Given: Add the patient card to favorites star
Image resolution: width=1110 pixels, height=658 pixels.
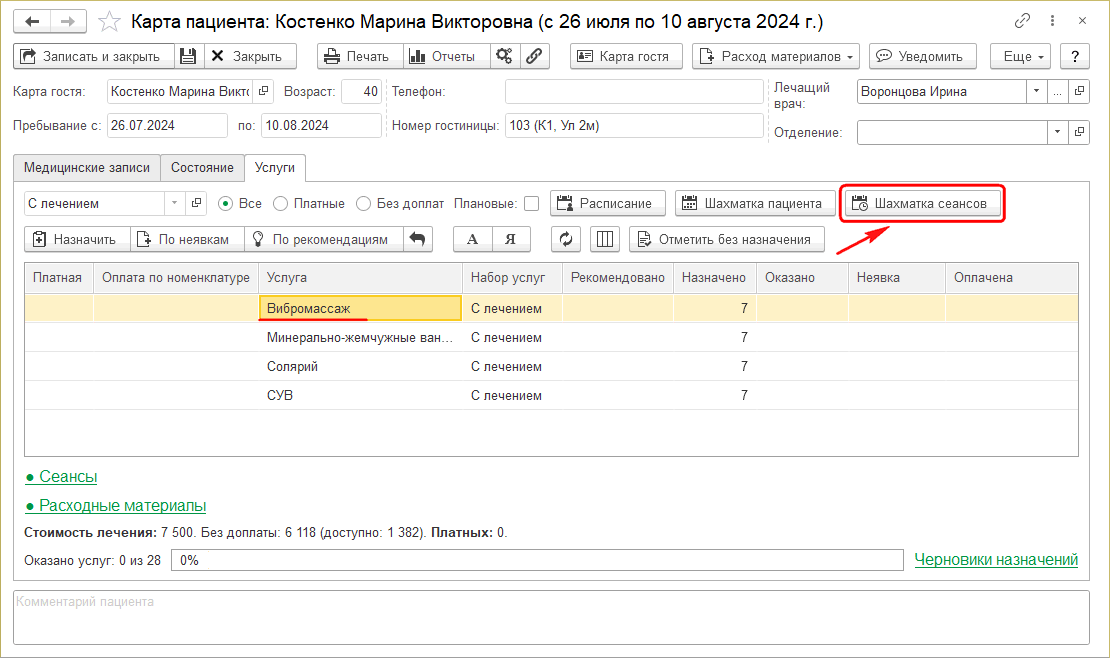Looking at the screenshot, I should click(112, 21).
